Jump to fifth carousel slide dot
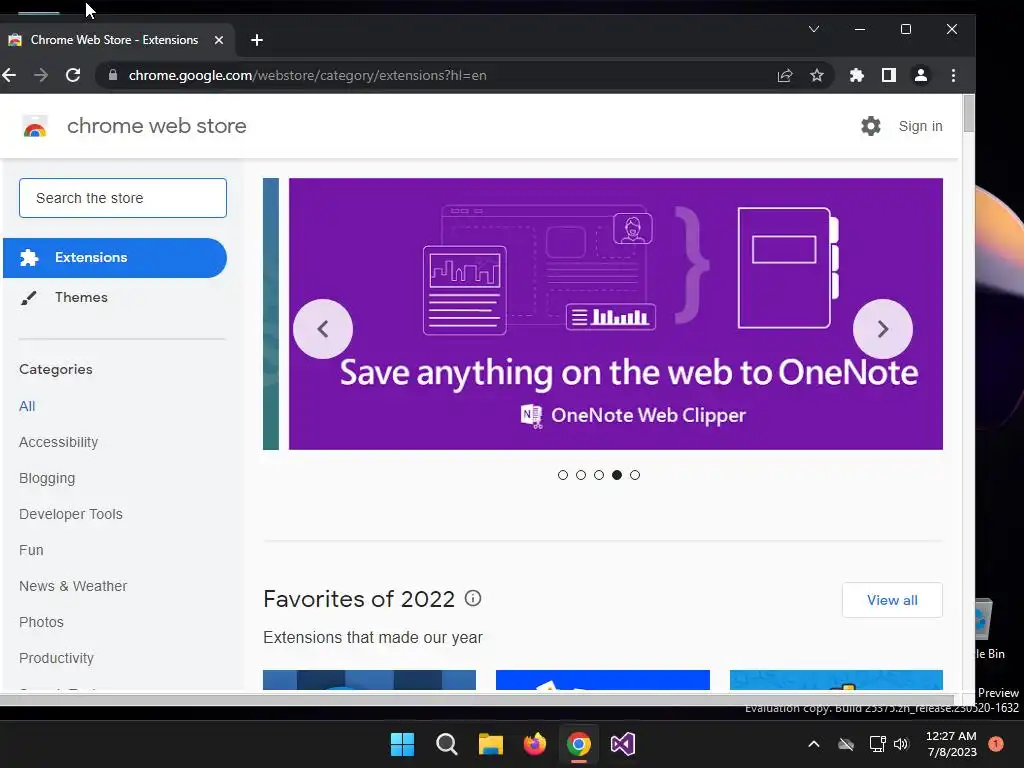The image size is (1024, 768). 635,475
